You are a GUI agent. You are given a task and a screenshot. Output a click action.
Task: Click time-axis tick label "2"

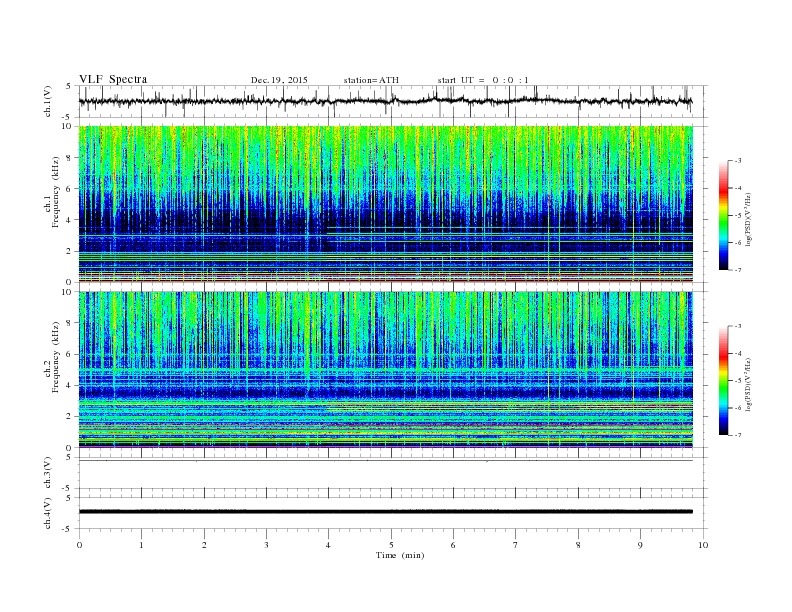point(204,545)
